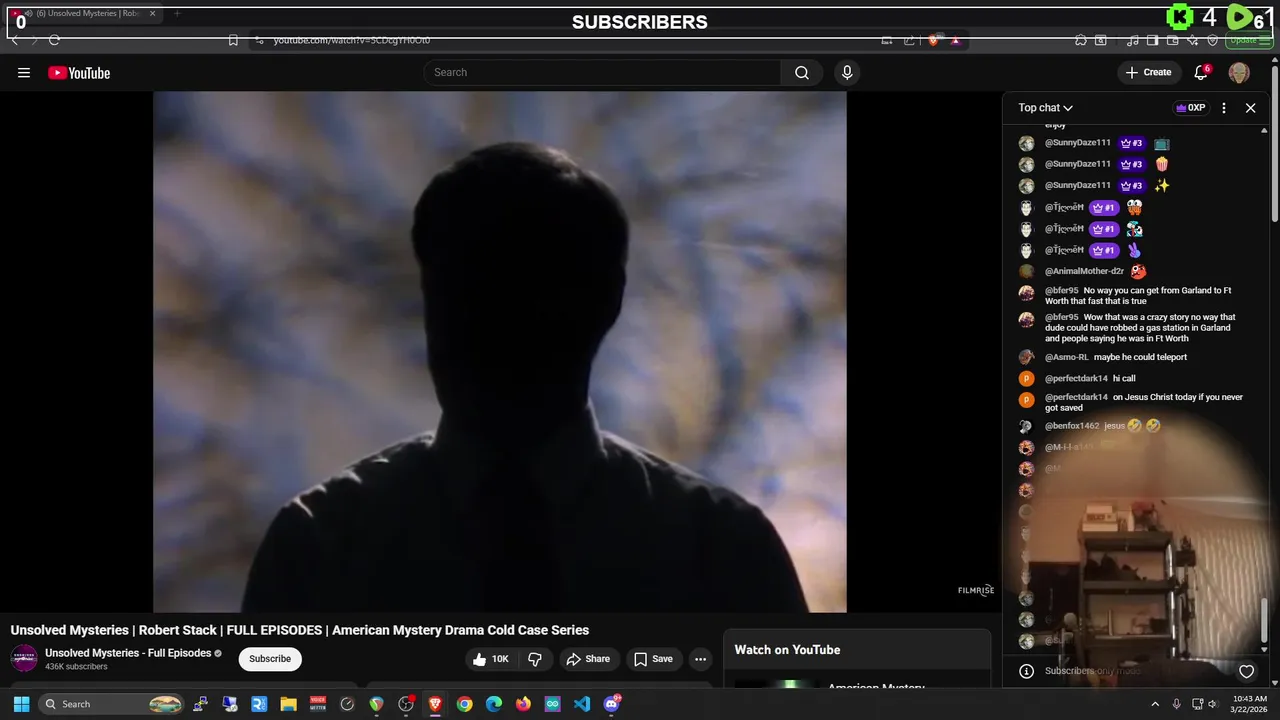This screenshot has height=720, width=1280.
Task: Click the bookmark icon in the address bar
Action: pyautogui.click(x=233, y=40)
